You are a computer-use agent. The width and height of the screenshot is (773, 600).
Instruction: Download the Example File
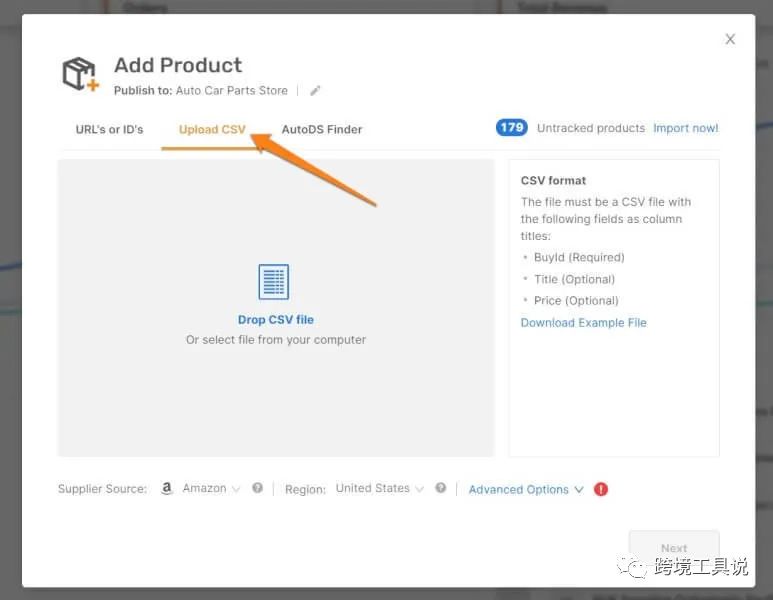583,323
